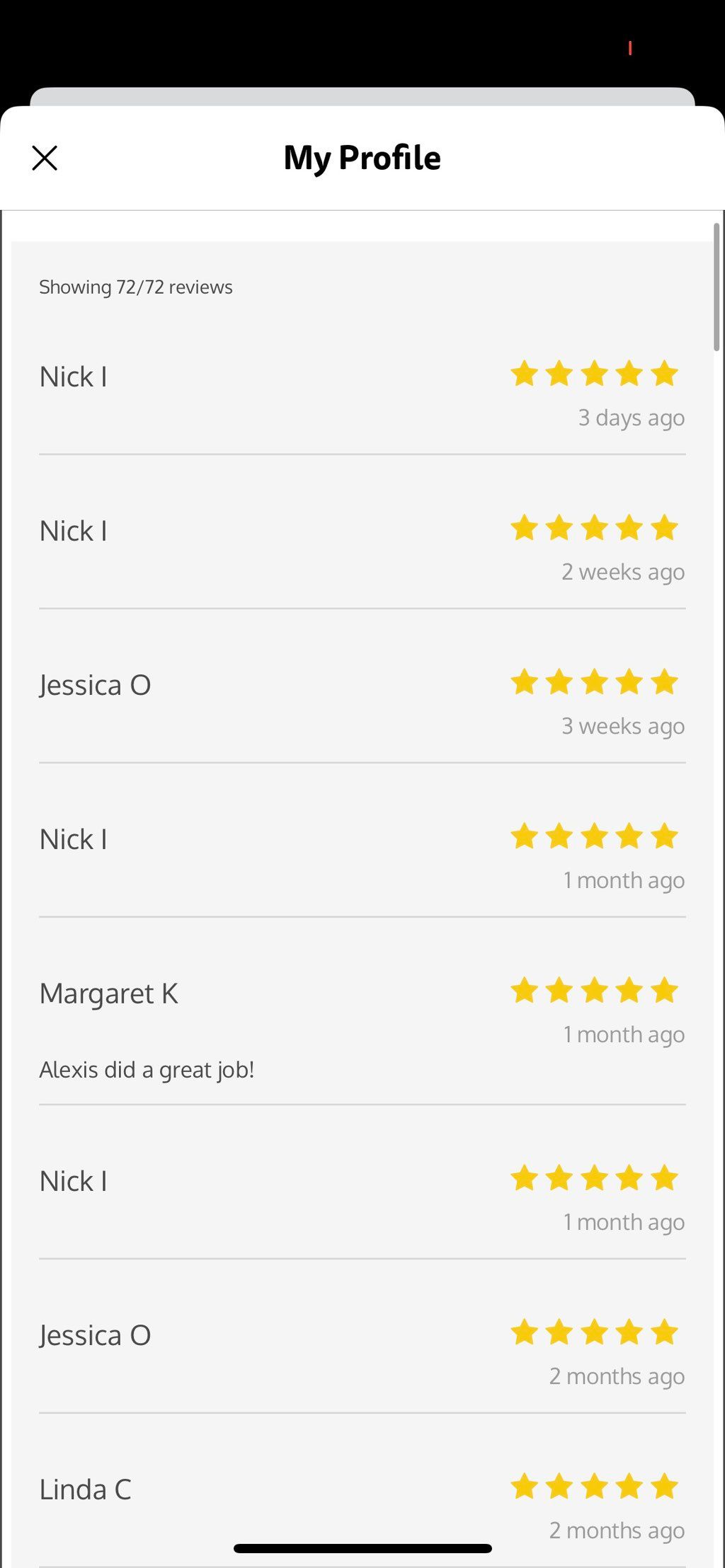Viewport: 725px width, 1568px height.
Task: Click the "2 weeks ago" timestamp
Action: click(x=623, y=572)
